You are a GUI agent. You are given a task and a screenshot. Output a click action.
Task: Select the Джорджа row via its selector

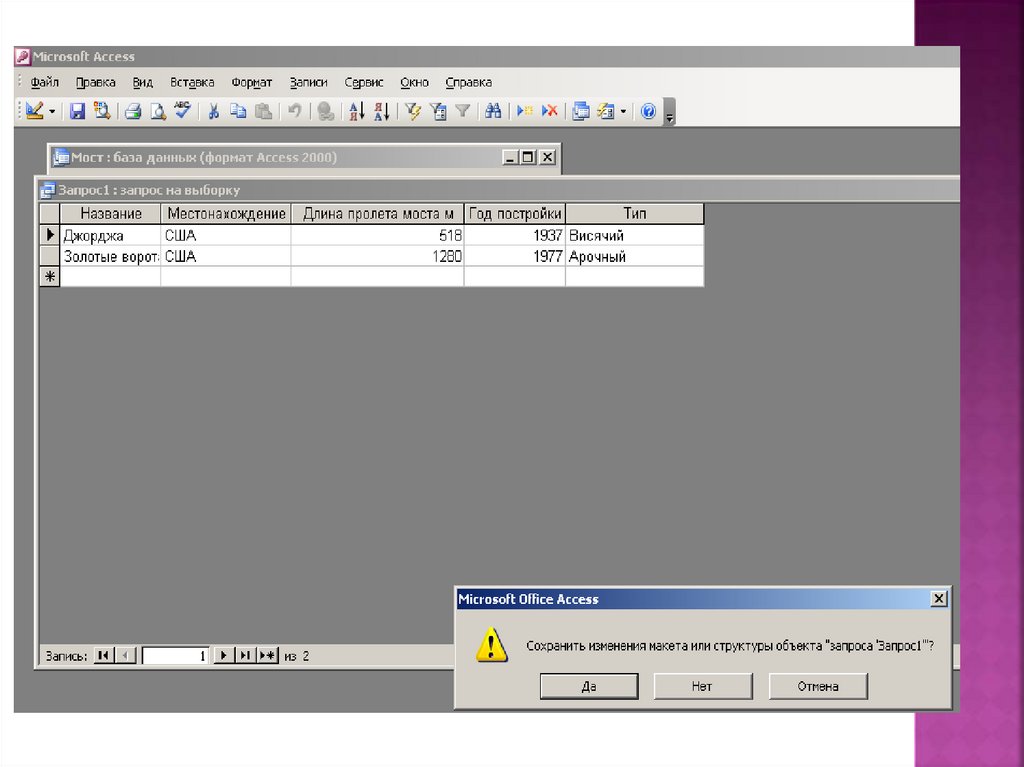(x=50, y=235)
